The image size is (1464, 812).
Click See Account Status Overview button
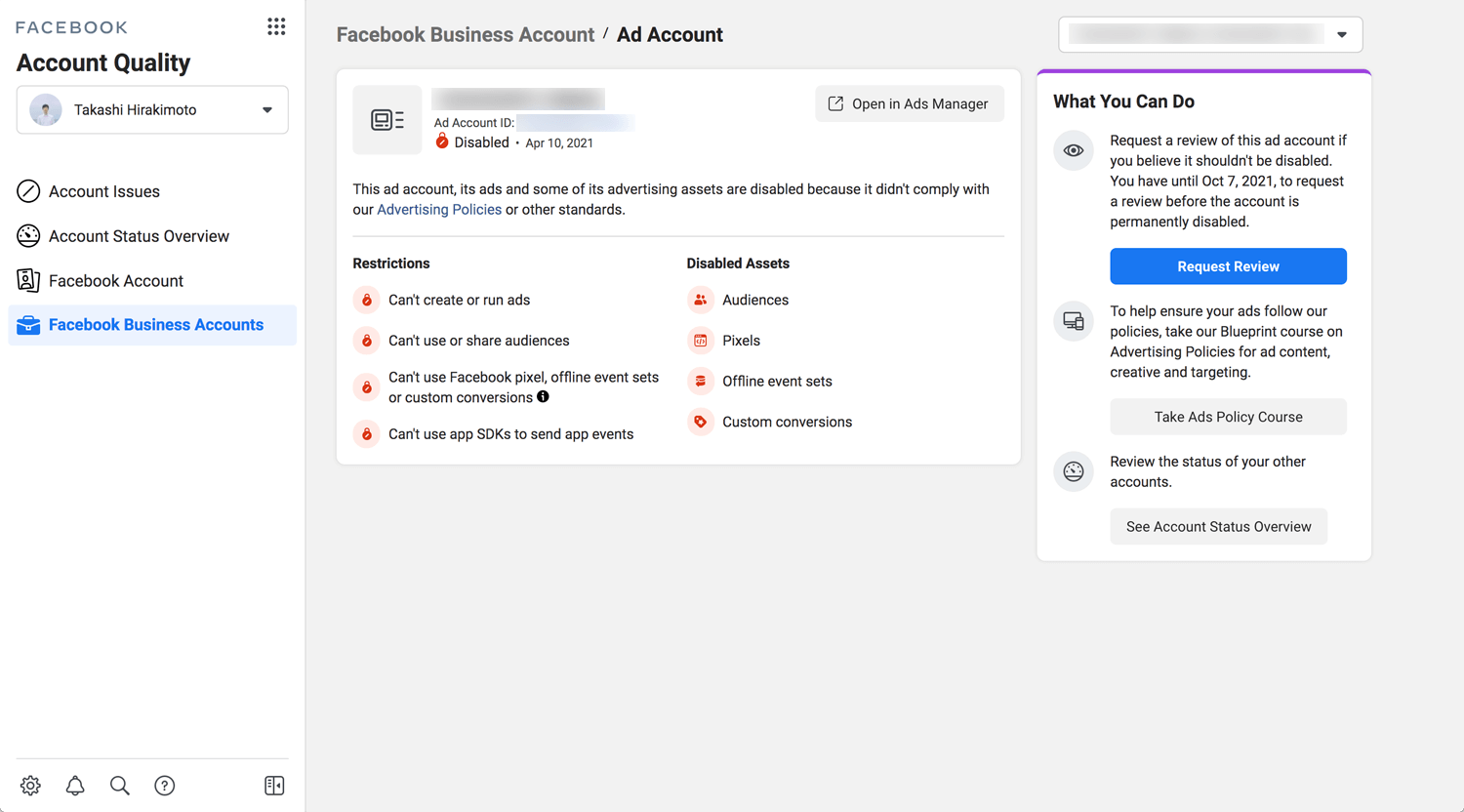(x=1218, y=527)
